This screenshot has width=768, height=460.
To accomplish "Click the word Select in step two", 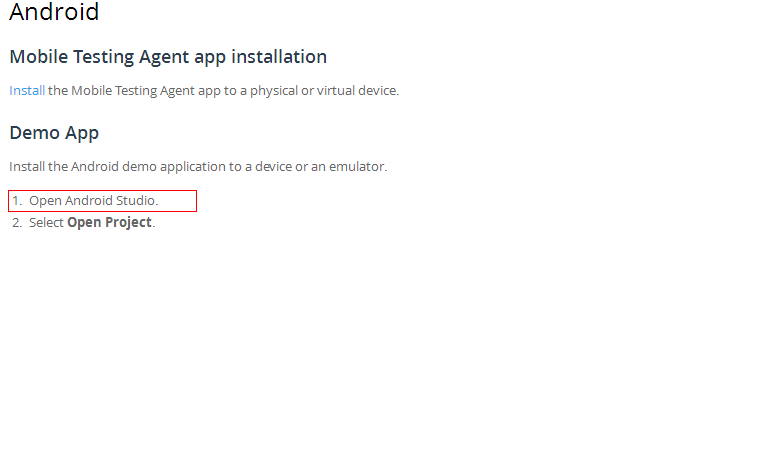I will pyautogui.click(x=46, y=222).
